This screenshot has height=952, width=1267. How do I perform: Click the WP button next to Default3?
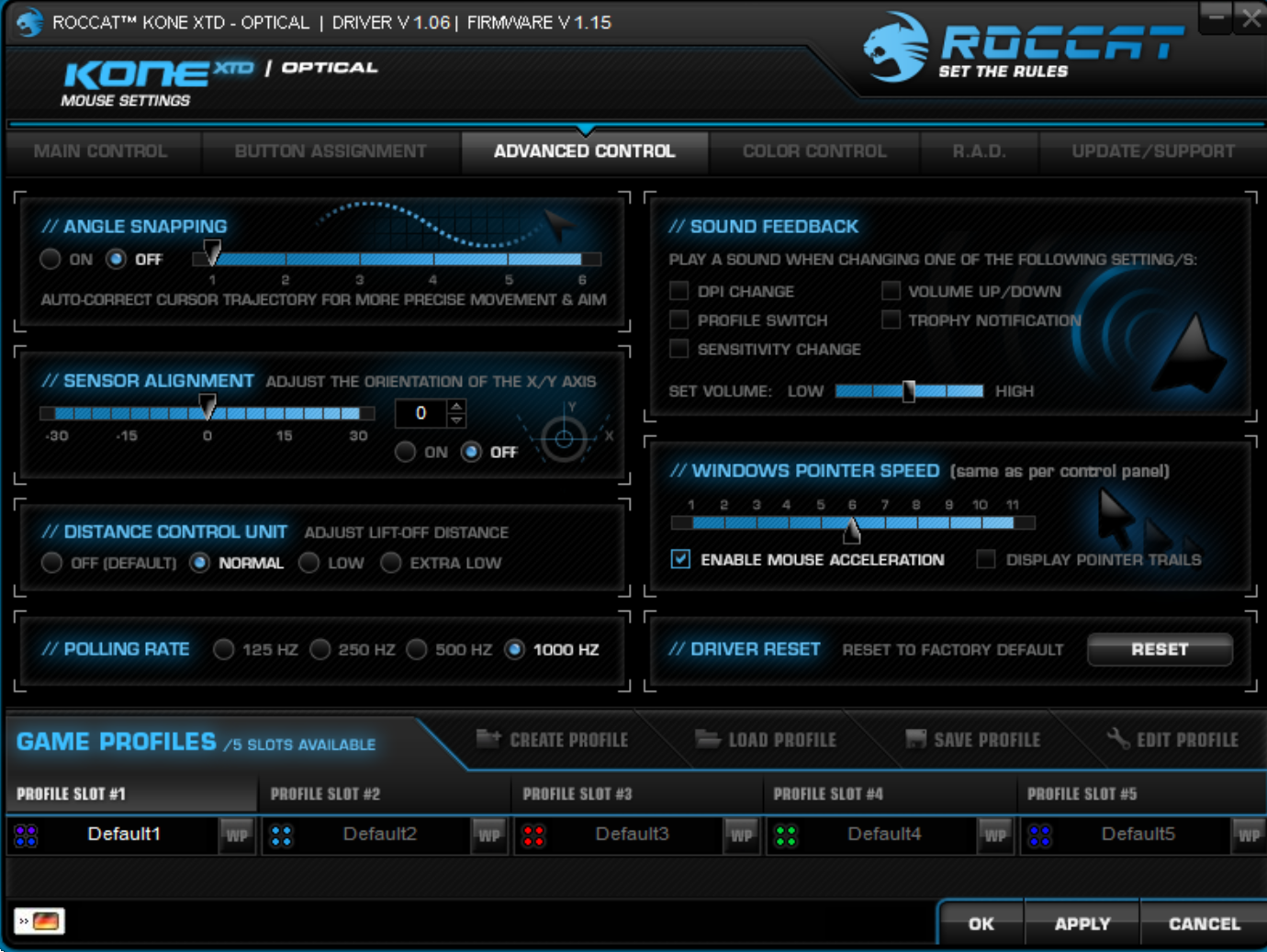coord(742,835)
